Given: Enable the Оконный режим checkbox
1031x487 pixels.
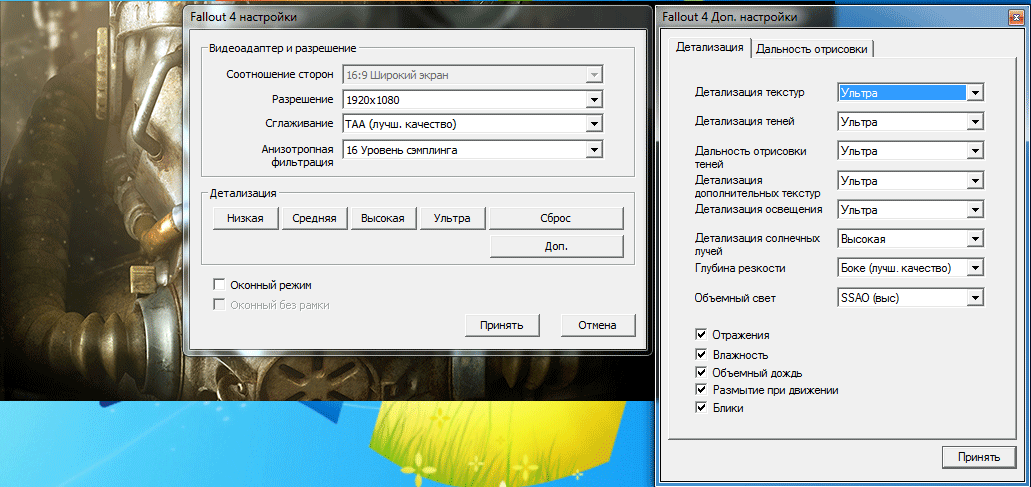Looking at the screenshot, I should (220, 285).
